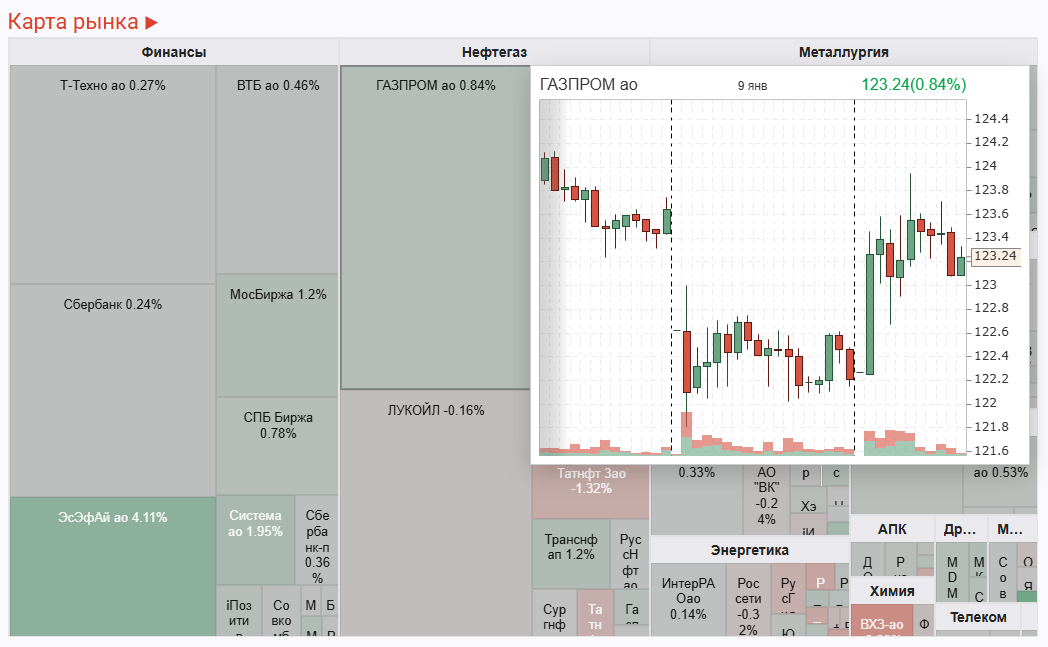The width and height of the screenshot is (1048, 647).
Task: Open the Система ао 1.95% tile
Action: (255, 540)
